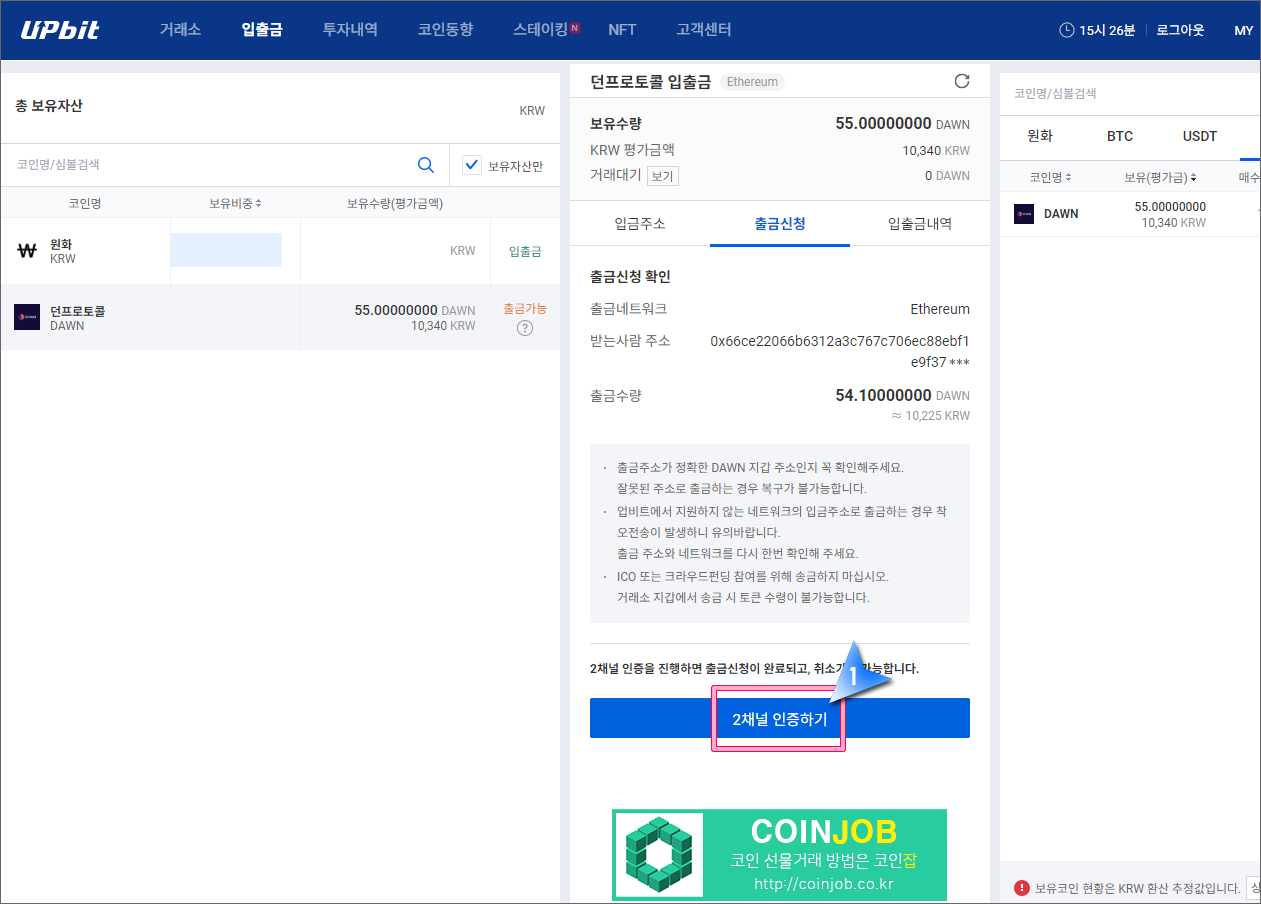Click the magnifier search icon

pos(426,165)
